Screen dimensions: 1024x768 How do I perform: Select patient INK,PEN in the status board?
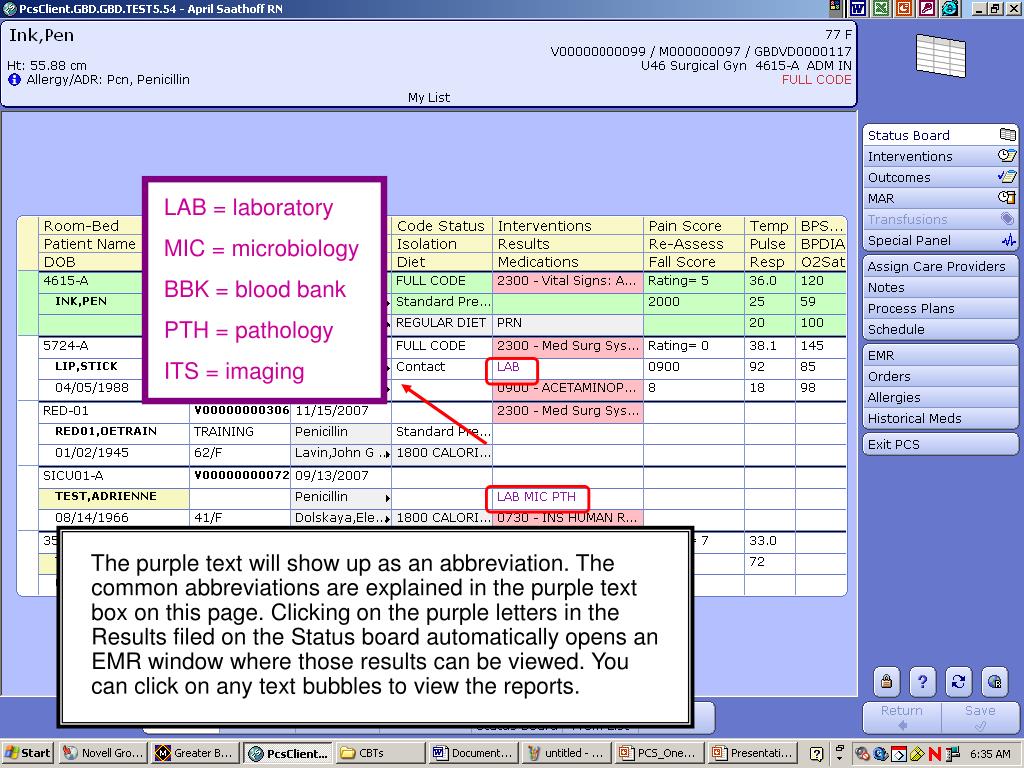(80, 301)
